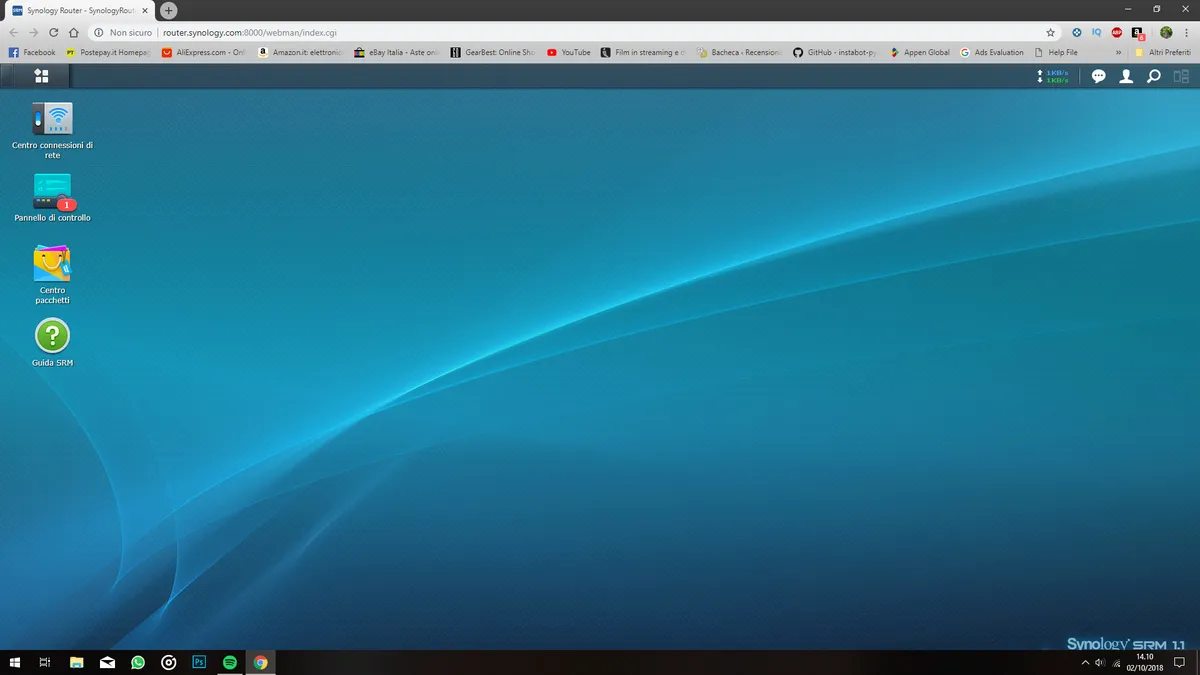Open the Amazon.it bookmark
This screenshot has height=675, width=1200.
tap(300, 52)
